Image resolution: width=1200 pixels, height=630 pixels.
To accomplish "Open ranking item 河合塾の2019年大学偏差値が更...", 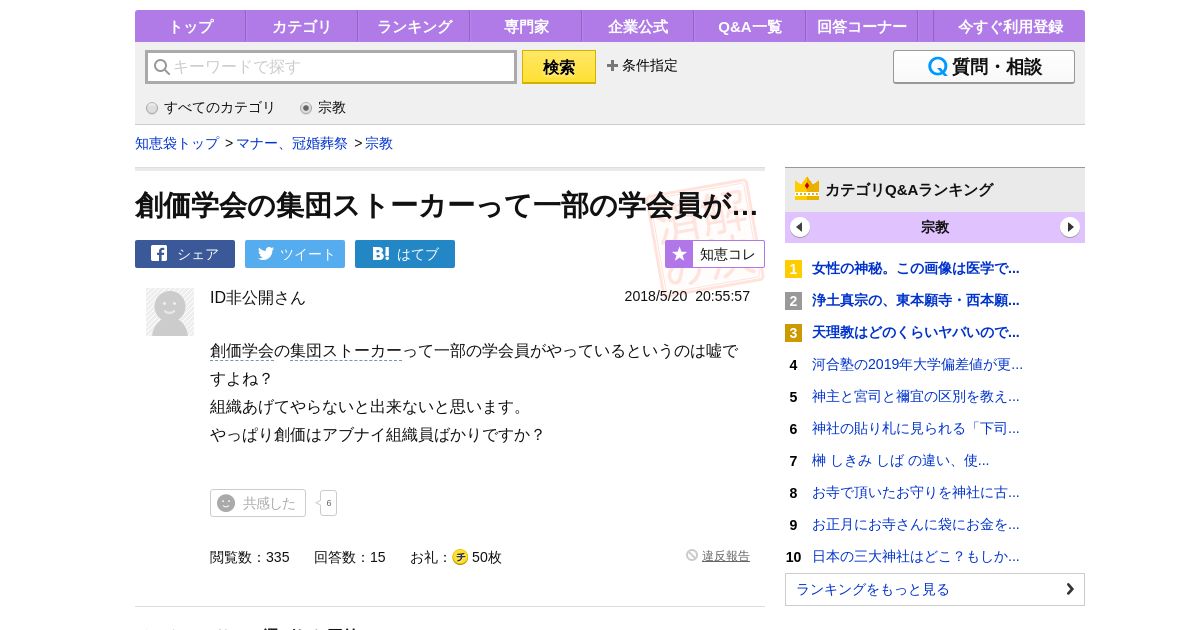I will click(918, 364).
